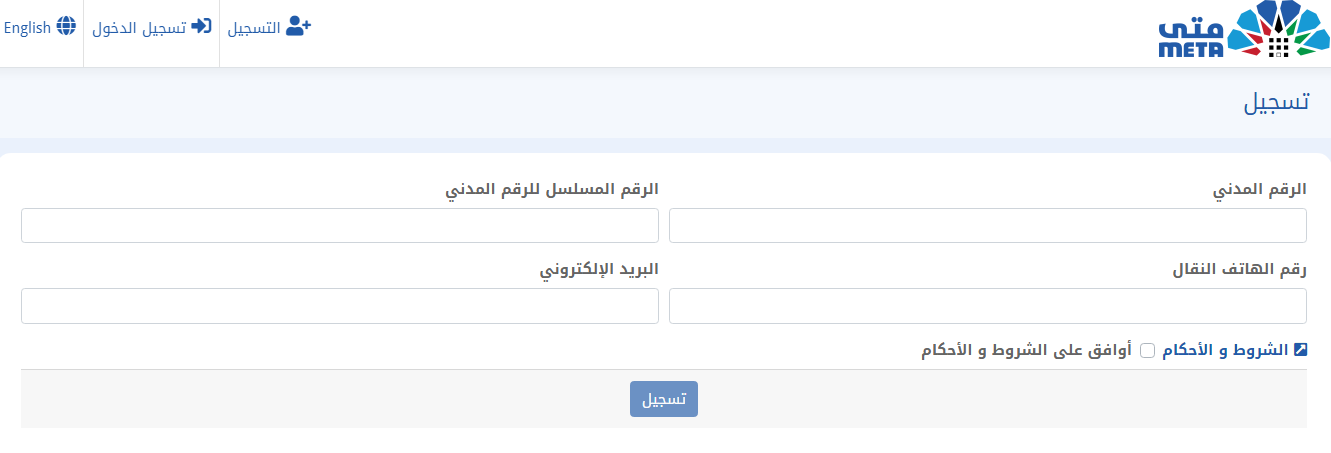Image resolution: width=1331 pixels, height=453 pixels.
Task: Click the sign-in arrow icon
Action: pyautogui.click(x=202, y=27)
